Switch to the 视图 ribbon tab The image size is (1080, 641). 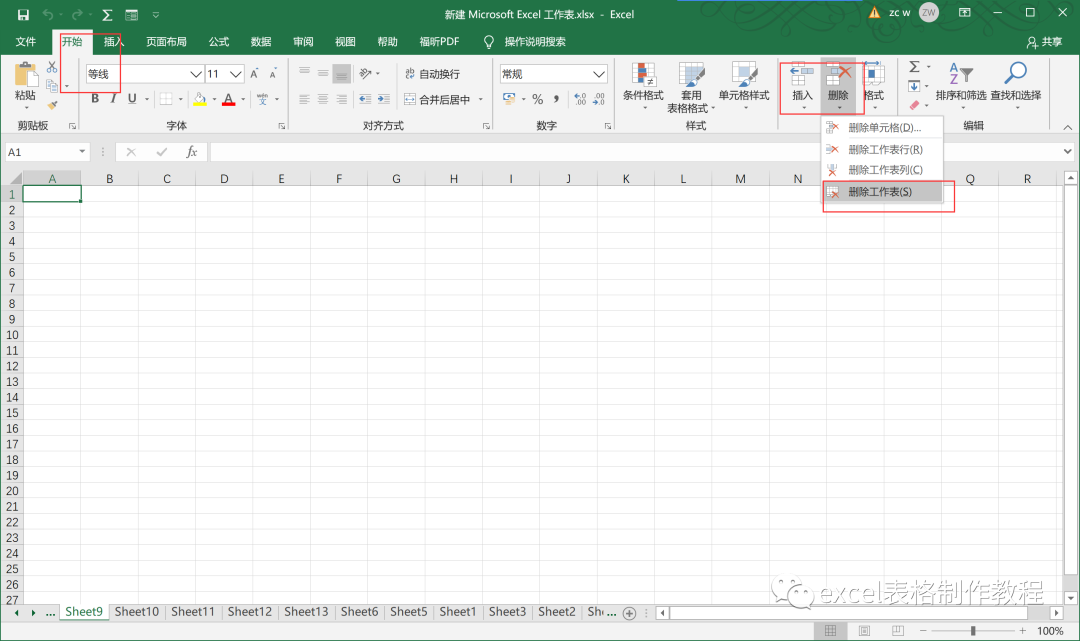[345, 42]
